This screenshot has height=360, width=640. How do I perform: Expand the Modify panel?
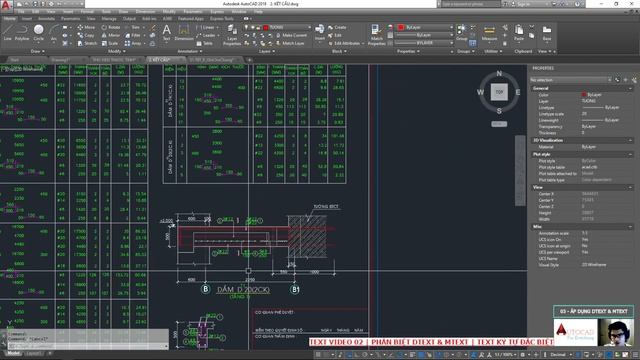coord(116,51)
